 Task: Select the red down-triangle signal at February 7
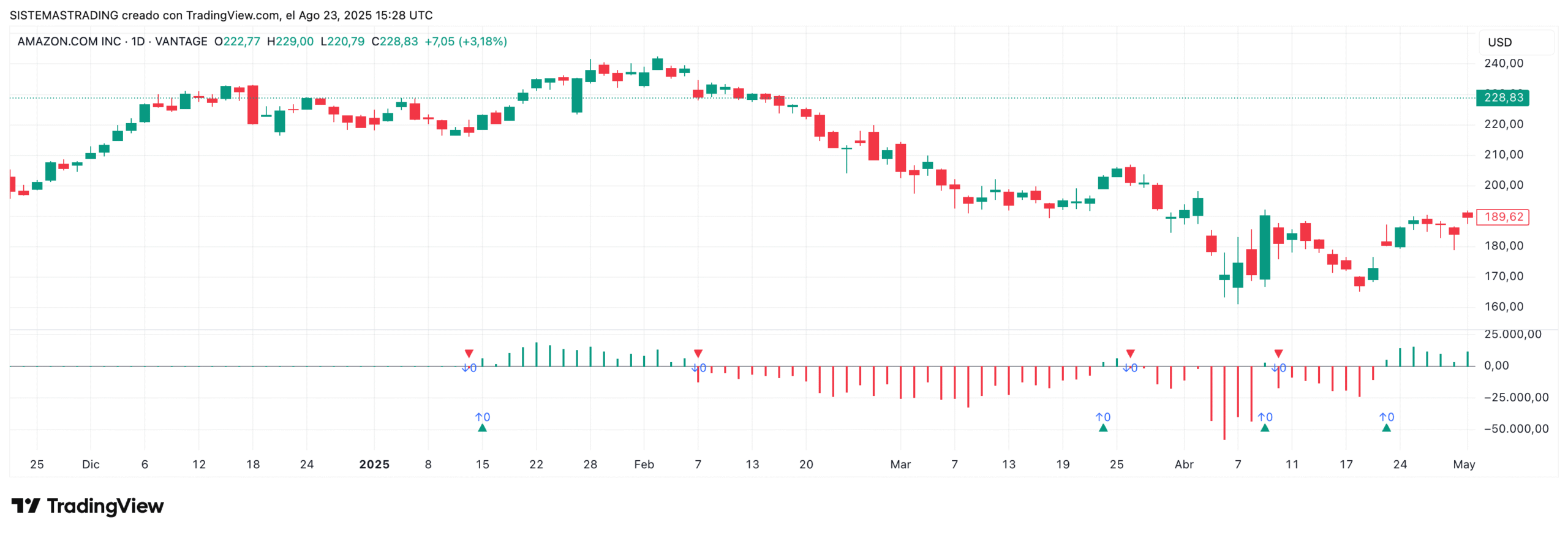point(698,354)
